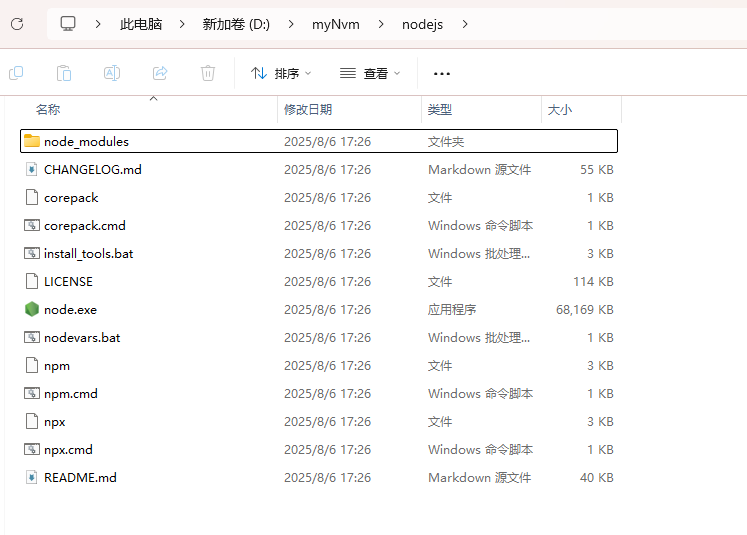This screenshot has width=747, height=535.
Task: Select the install_tools.bat file name
Action: click(88, 253)
